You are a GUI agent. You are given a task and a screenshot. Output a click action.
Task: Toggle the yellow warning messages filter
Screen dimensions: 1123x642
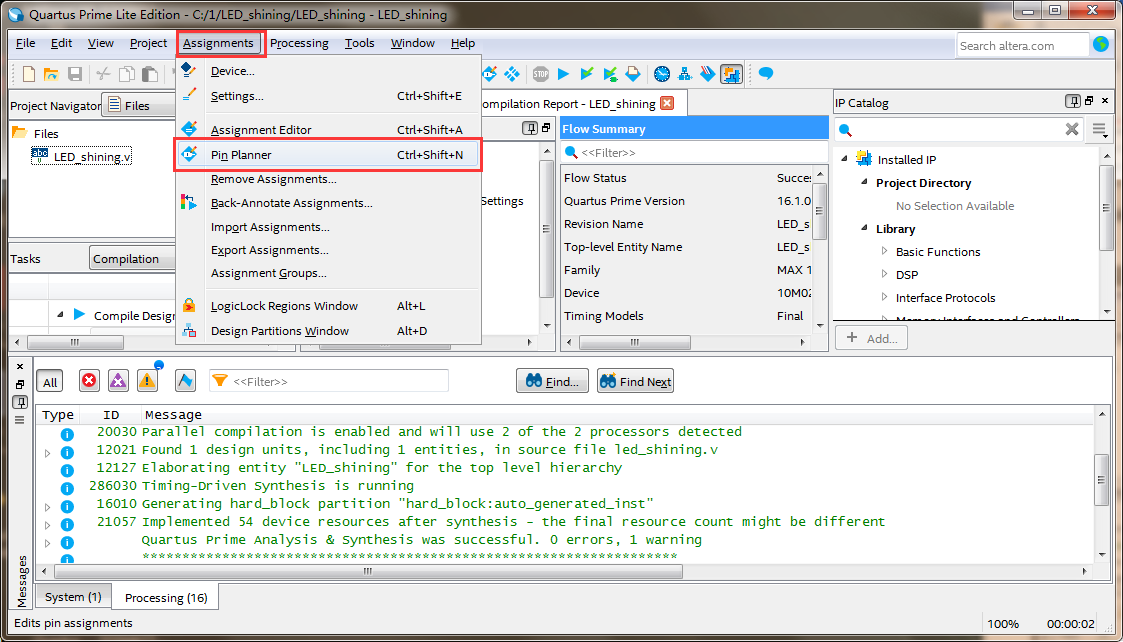[x=148, y=381]
